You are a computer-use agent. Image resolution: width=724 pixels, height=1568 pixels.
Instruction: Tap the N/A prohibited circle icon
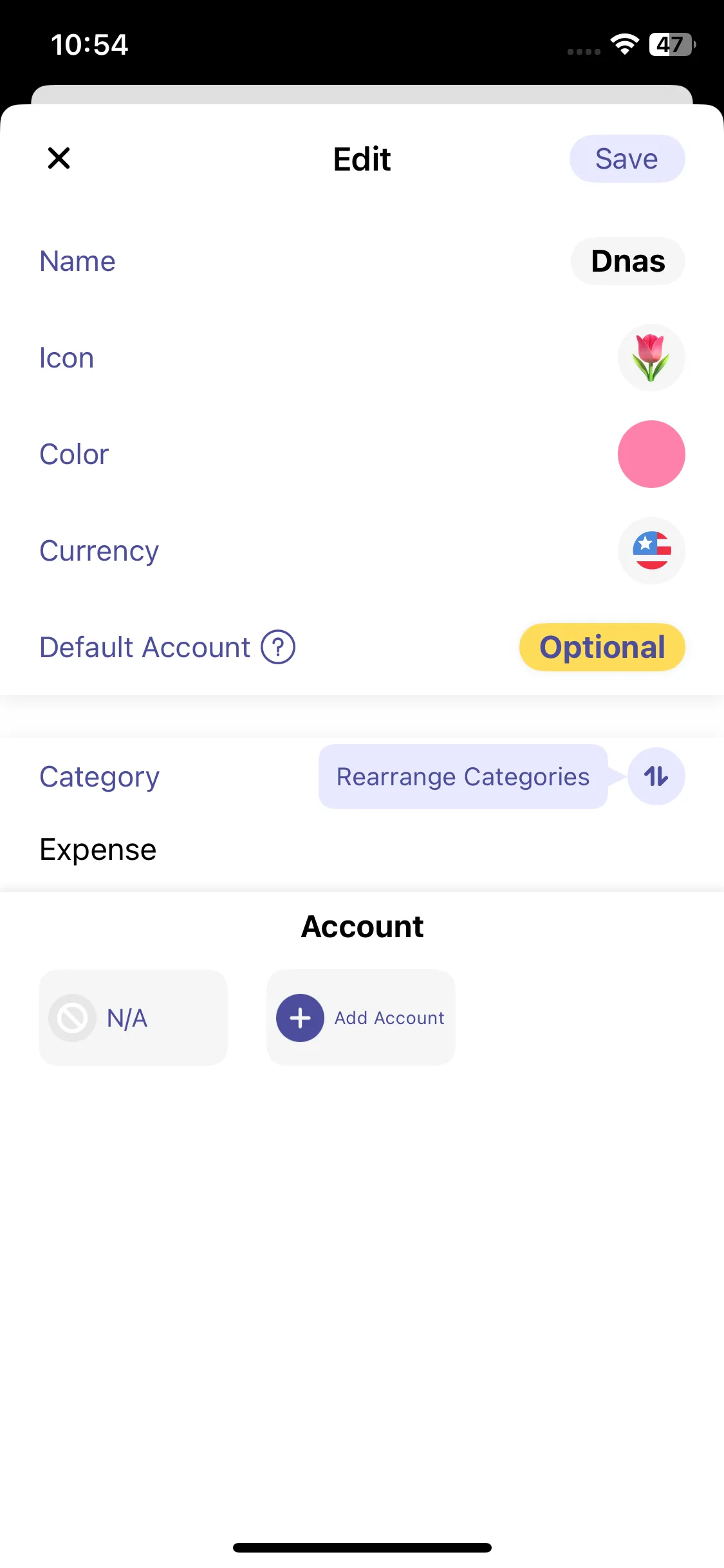coord(72,1018)
